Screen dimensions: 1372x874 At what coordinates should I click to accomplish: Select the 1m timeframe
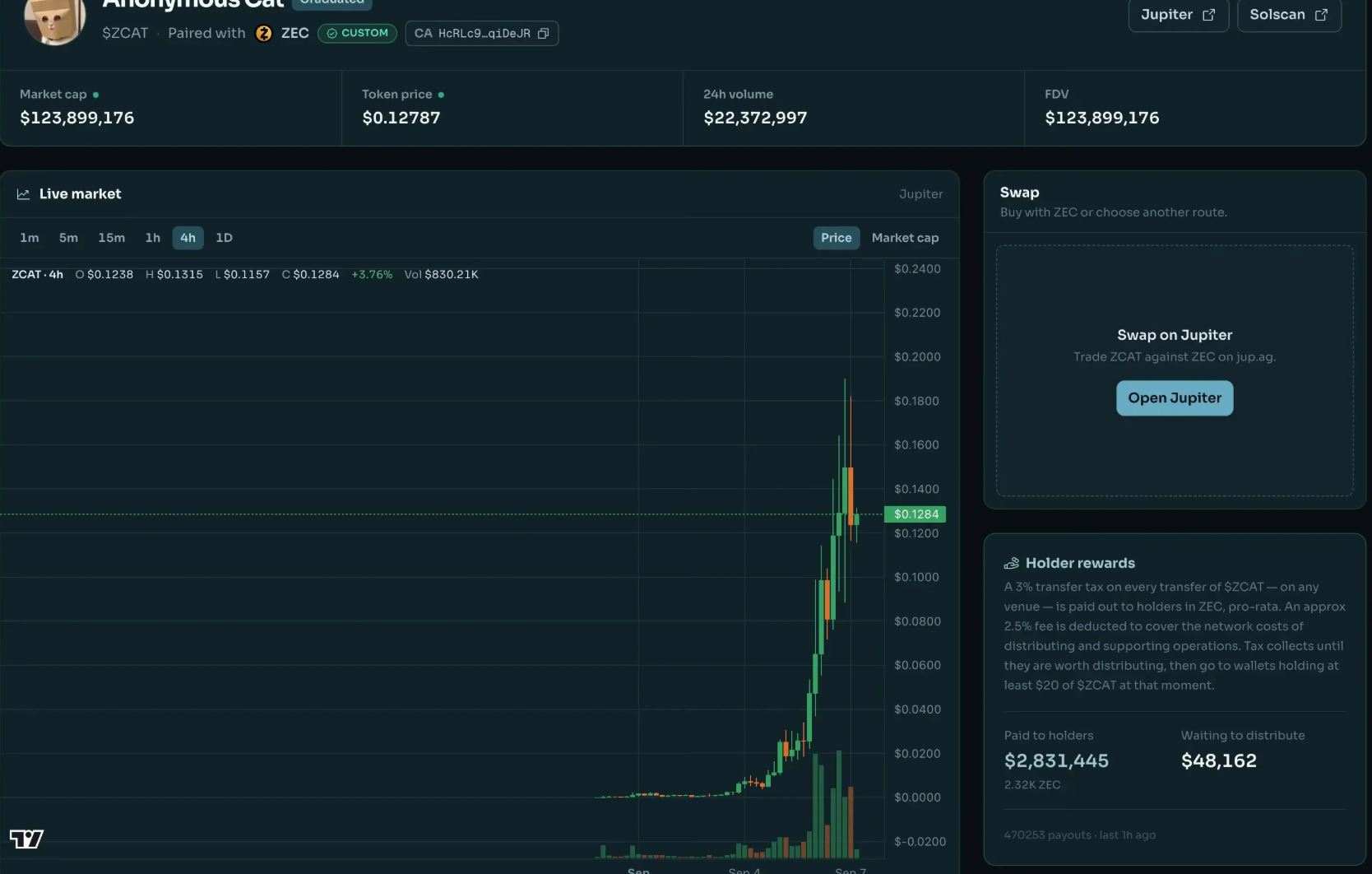click(x=30, y=238)
